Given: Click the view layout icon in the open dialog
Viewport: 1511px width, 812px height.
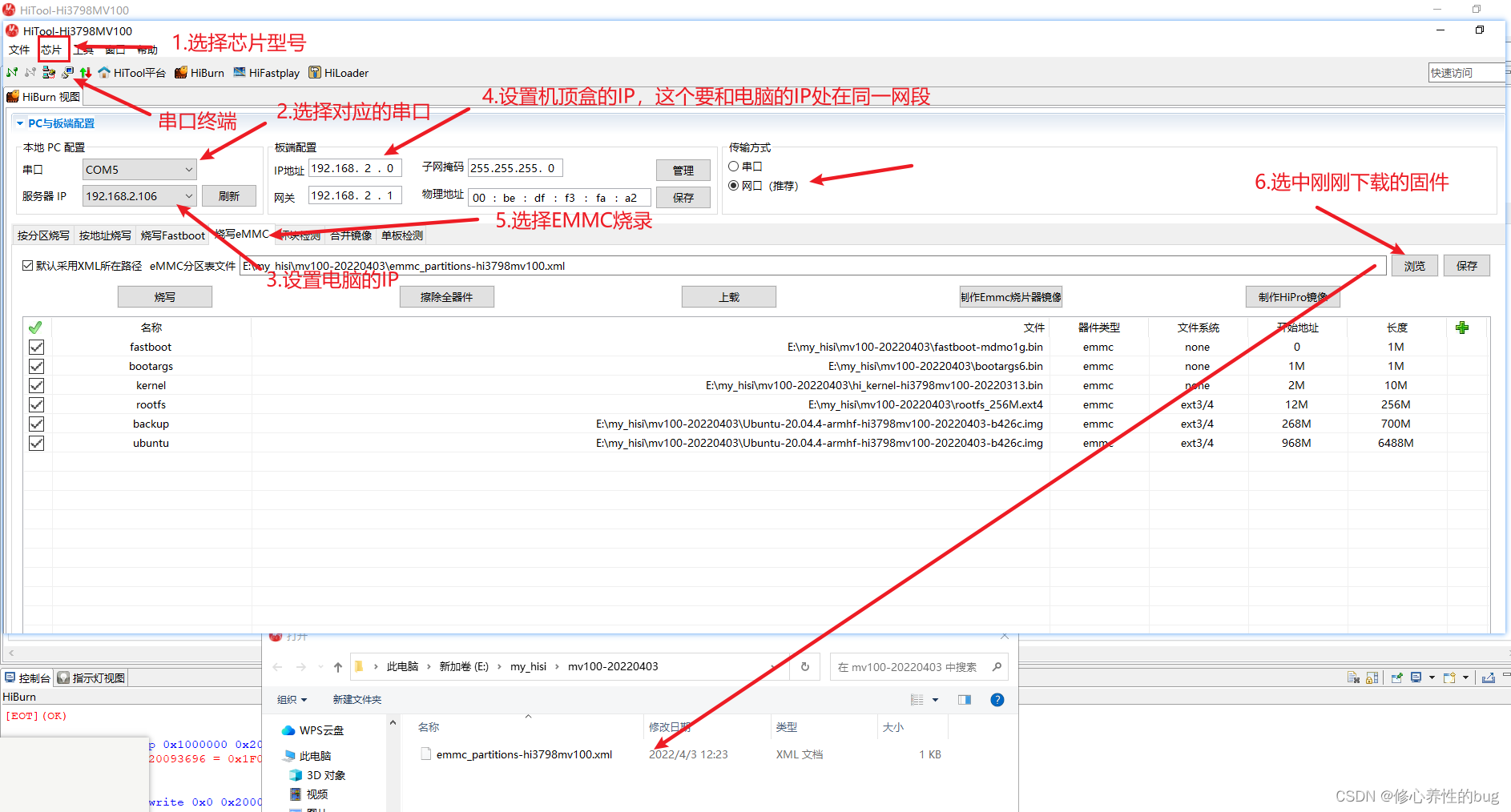Looking at the screenshot, I should (x=917, y=700).
